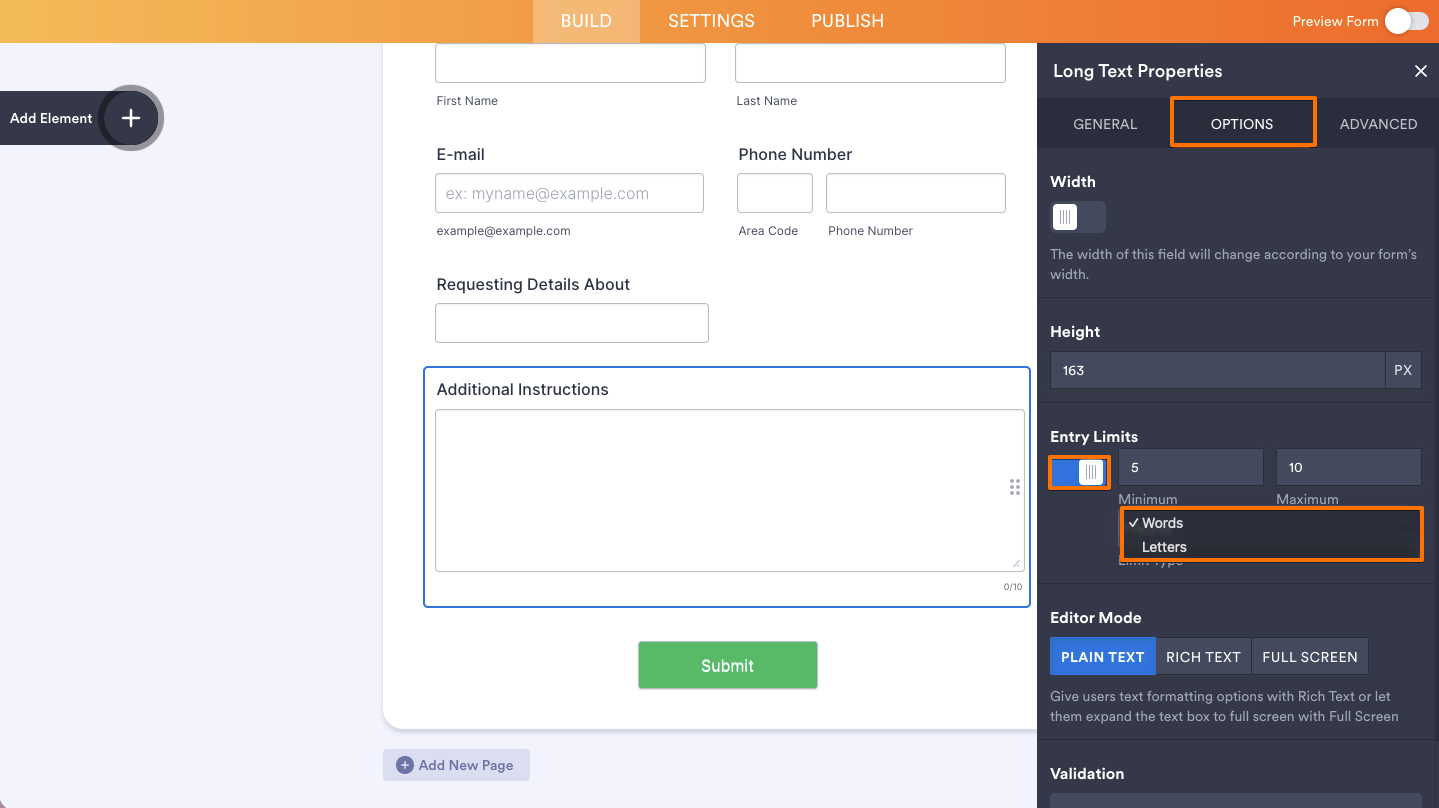Click the Add Element plus icon
This screenshot has width=1439, height=808.
pyautogui.click(x=130, y=118)
